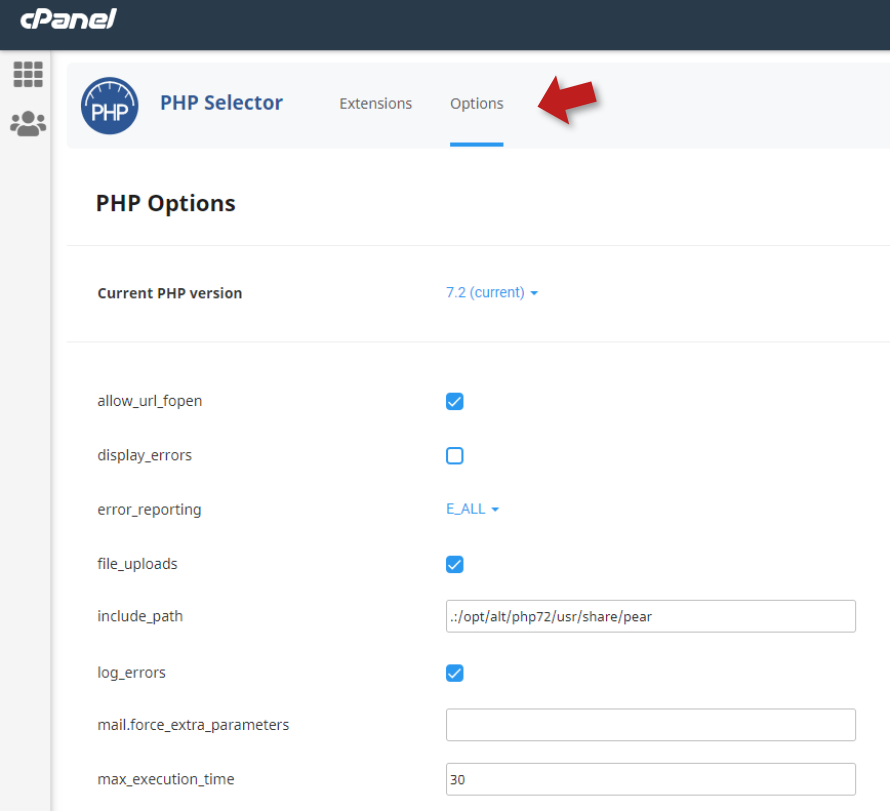This screenshot has height=811, width=890.
Task: Click the round PHP logo icon
Action: [109, 106]
